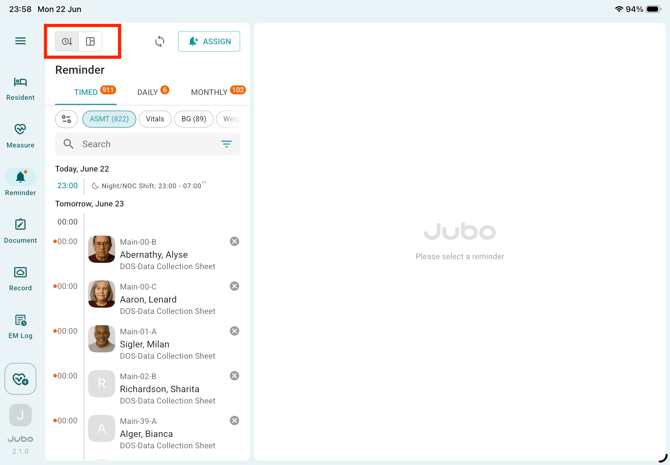670x465 pixels.
Task: Open the category filter settings chip
Action: coord(66,119)
